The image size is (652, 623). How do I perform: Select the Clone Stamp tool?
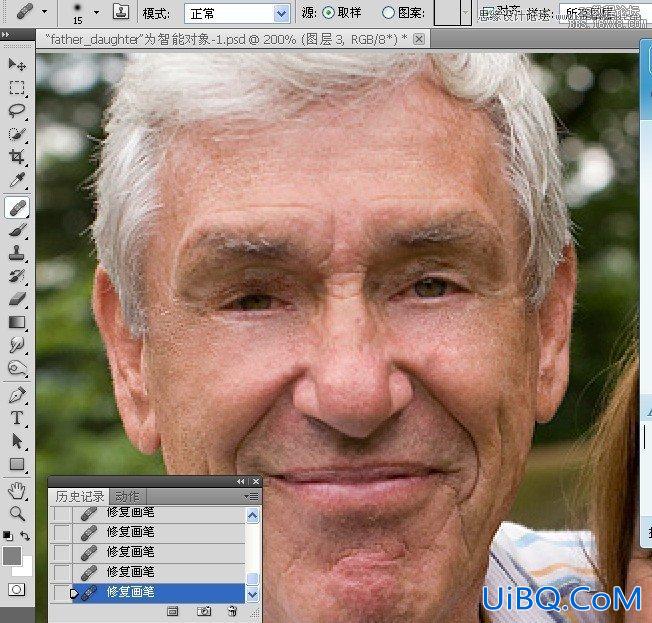coord(17,252)
